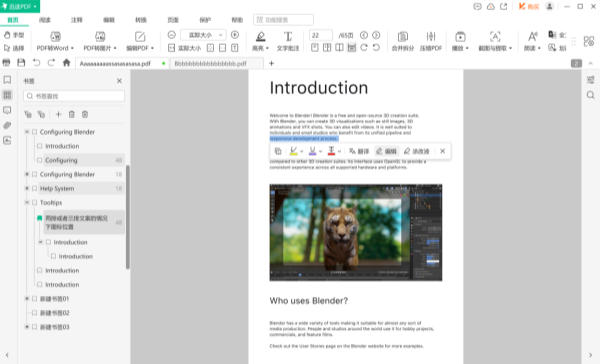Collapse first Configuring Blender bookmark

[27, 132]
